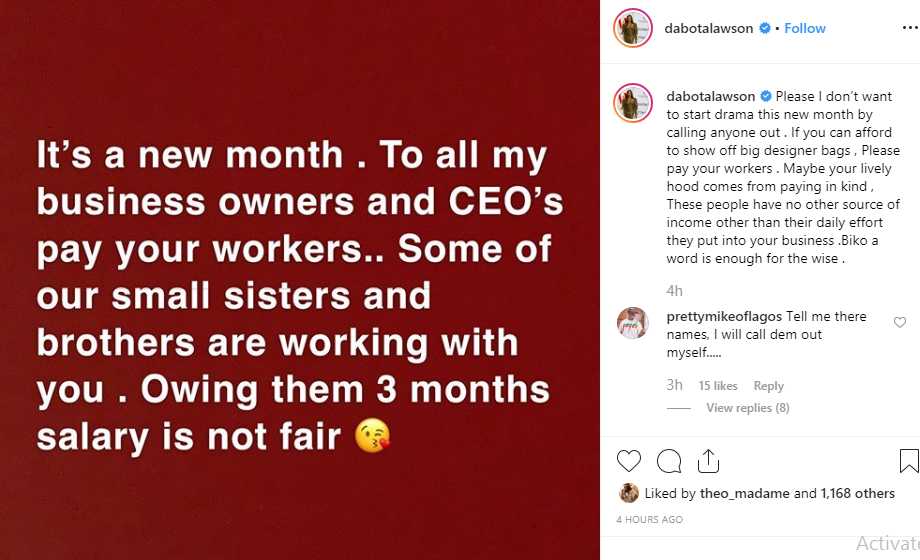Viewport: 920px width, 560px height.
Task: Share the post using the share icon
Action: (x=708, y=461)
